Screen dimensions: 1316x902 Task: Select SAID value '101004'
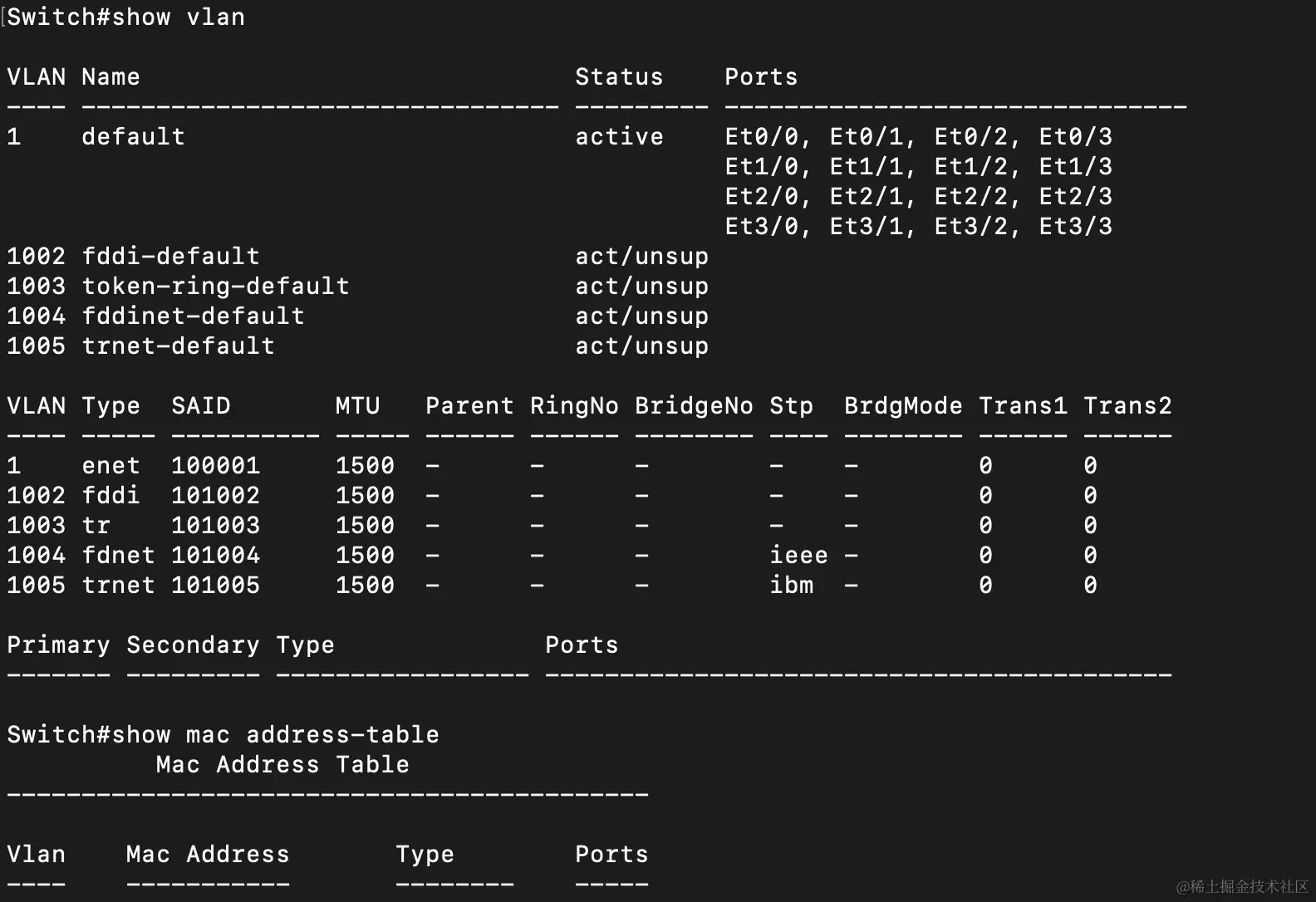tap(216, 556)
